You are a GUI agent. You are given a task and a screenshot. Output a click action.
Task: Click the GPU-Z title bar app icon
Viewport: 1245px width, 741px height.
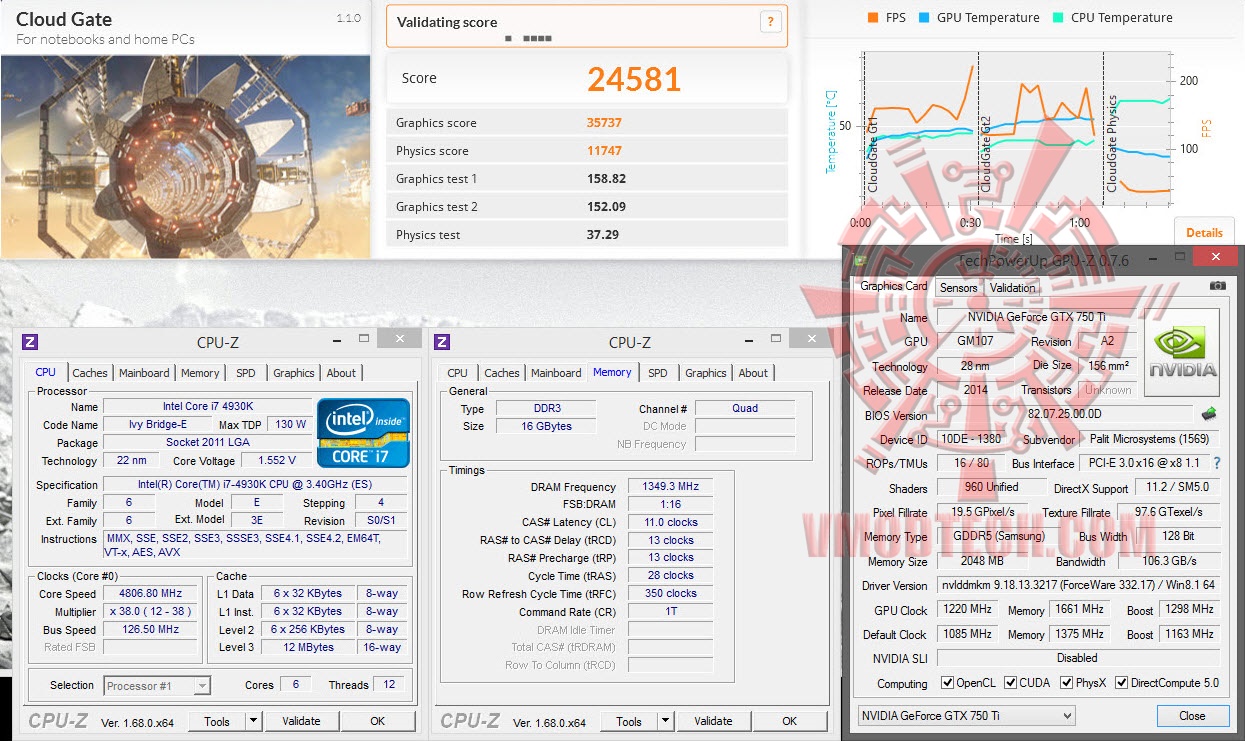point(860,261)
